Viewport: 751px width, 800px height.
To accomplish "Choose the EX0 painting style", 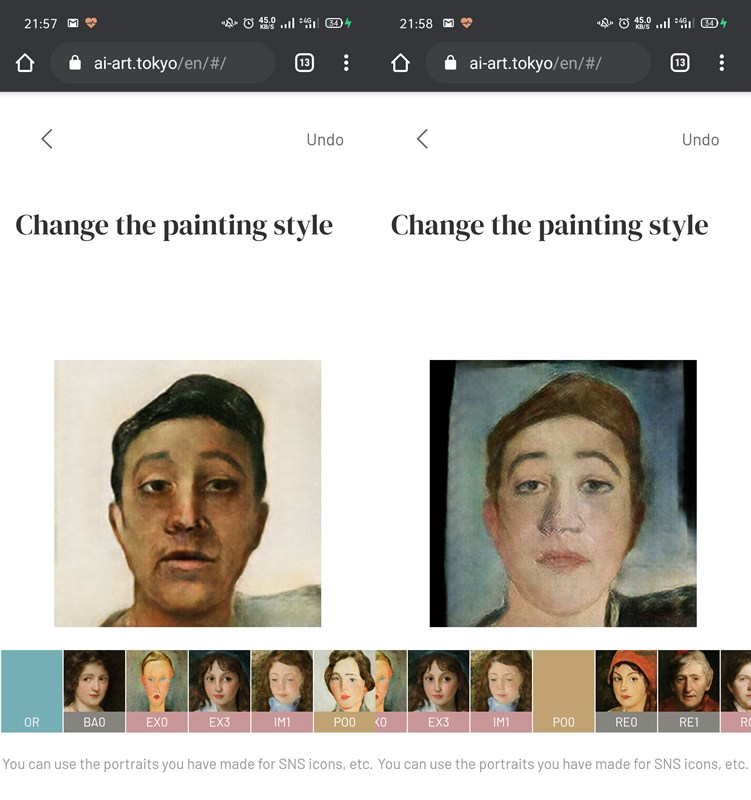I will (157, 691).
